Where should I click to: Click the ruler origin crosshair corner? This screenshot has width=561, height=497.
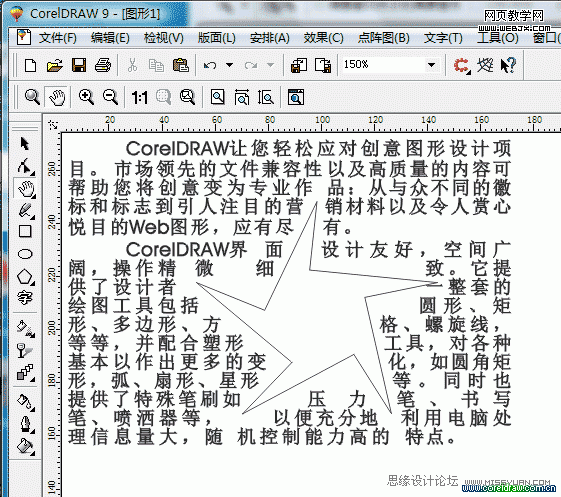click(x=53, y=125)
